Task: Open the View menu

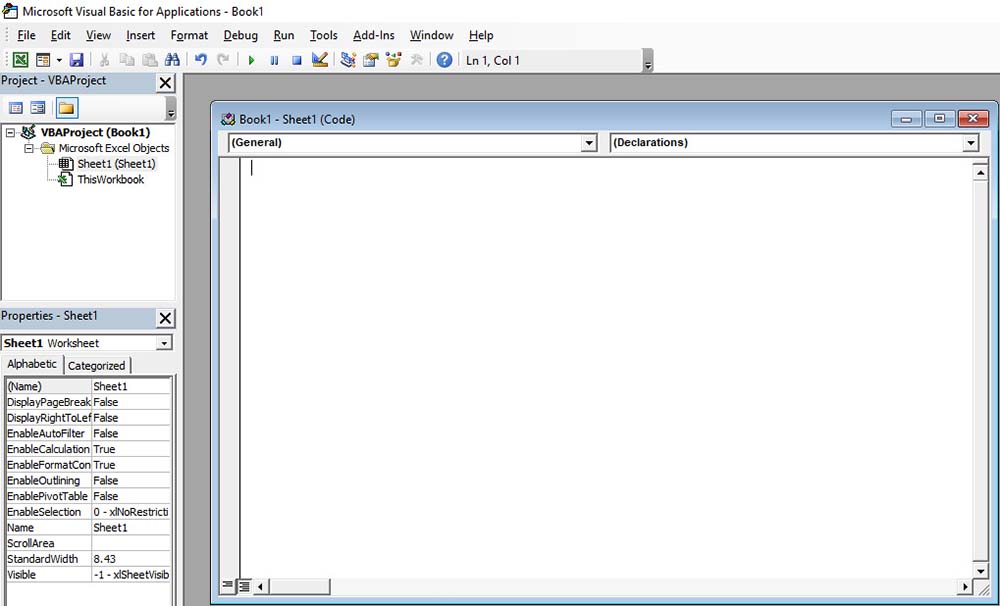Action: 98,35
